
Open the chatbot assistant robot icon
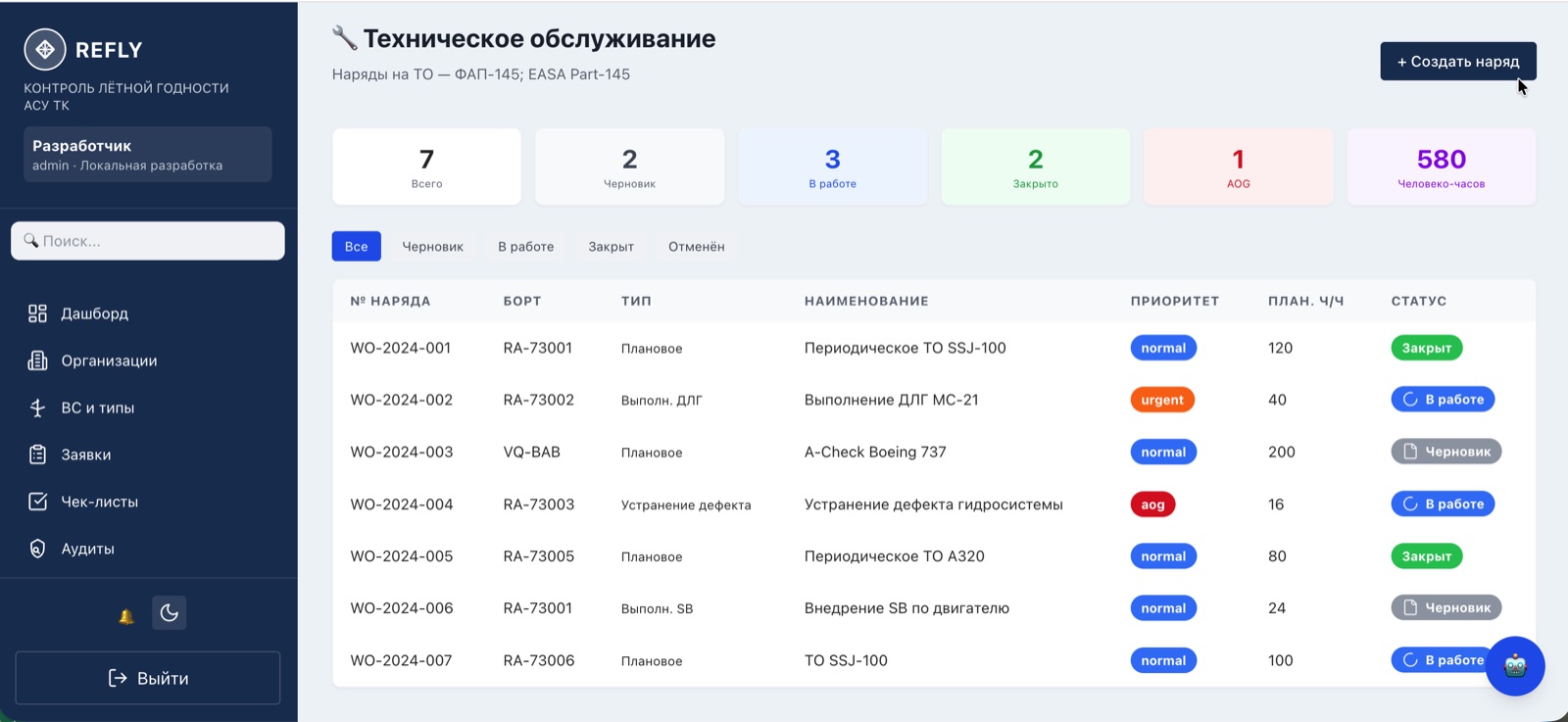(x=1515, y=666)
